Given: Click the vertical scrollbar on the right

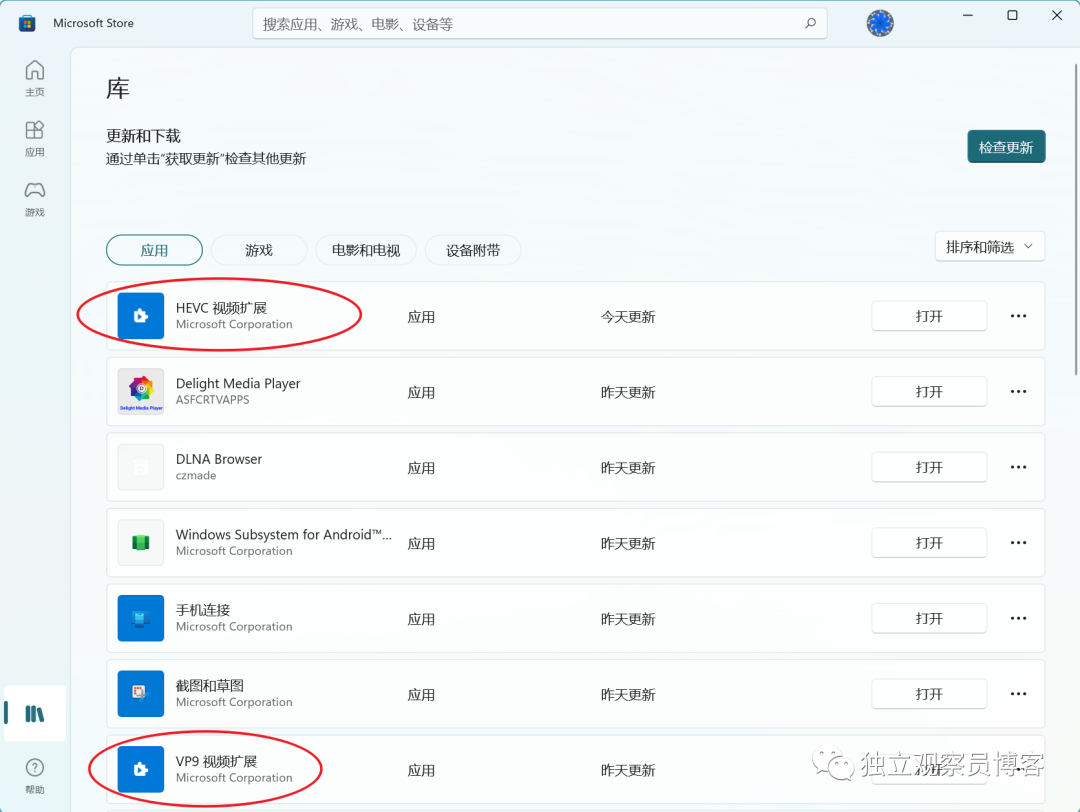Looking at the screenshot, I should click(1075, 219).
